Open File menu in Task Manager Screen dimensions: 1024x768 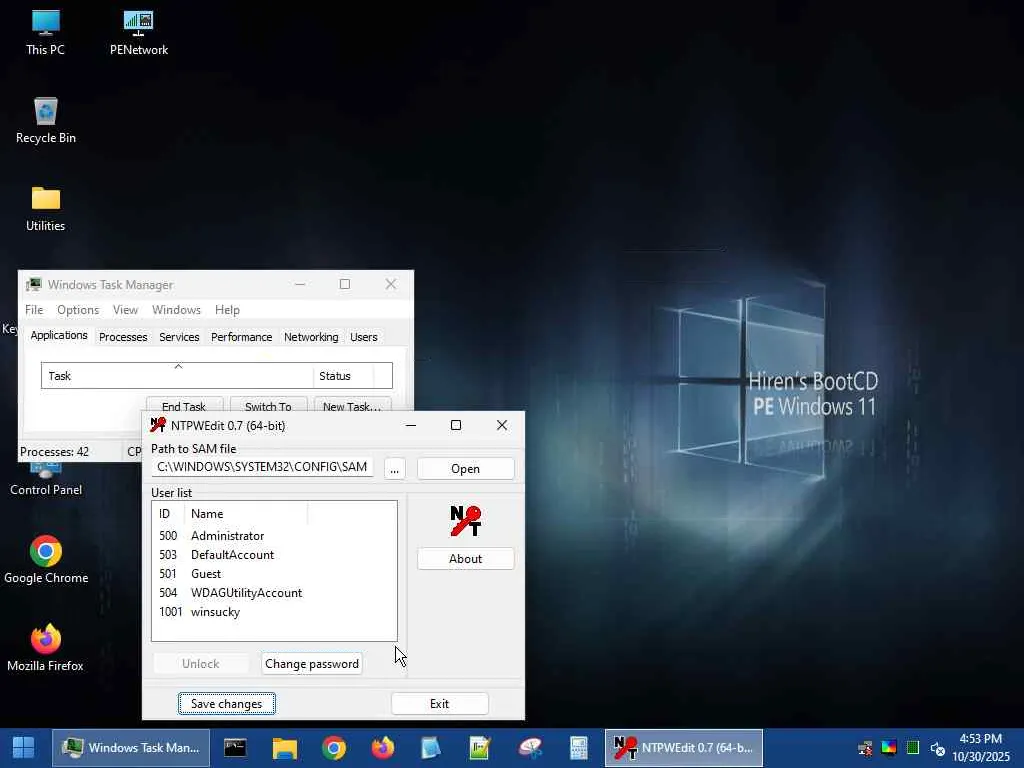(34, 310)
